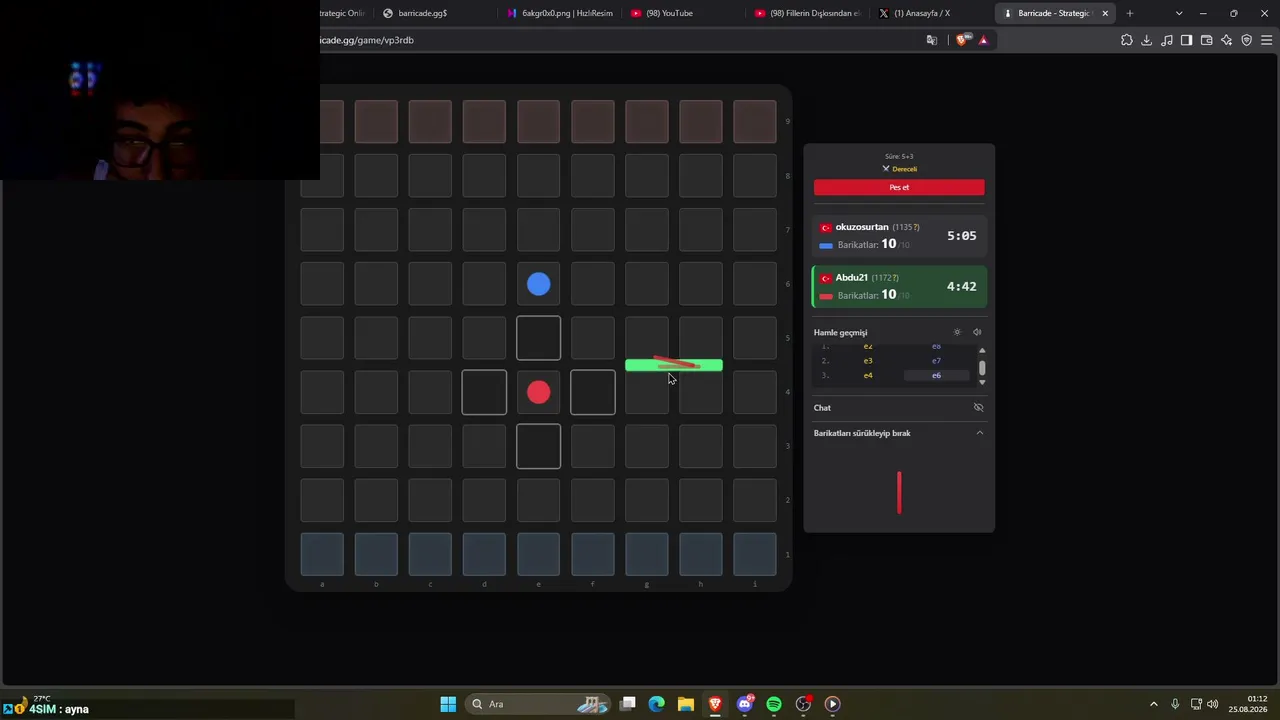Click the microphone icon in system tray
The image size is (1280, 720).
(x=1175, y=704)
